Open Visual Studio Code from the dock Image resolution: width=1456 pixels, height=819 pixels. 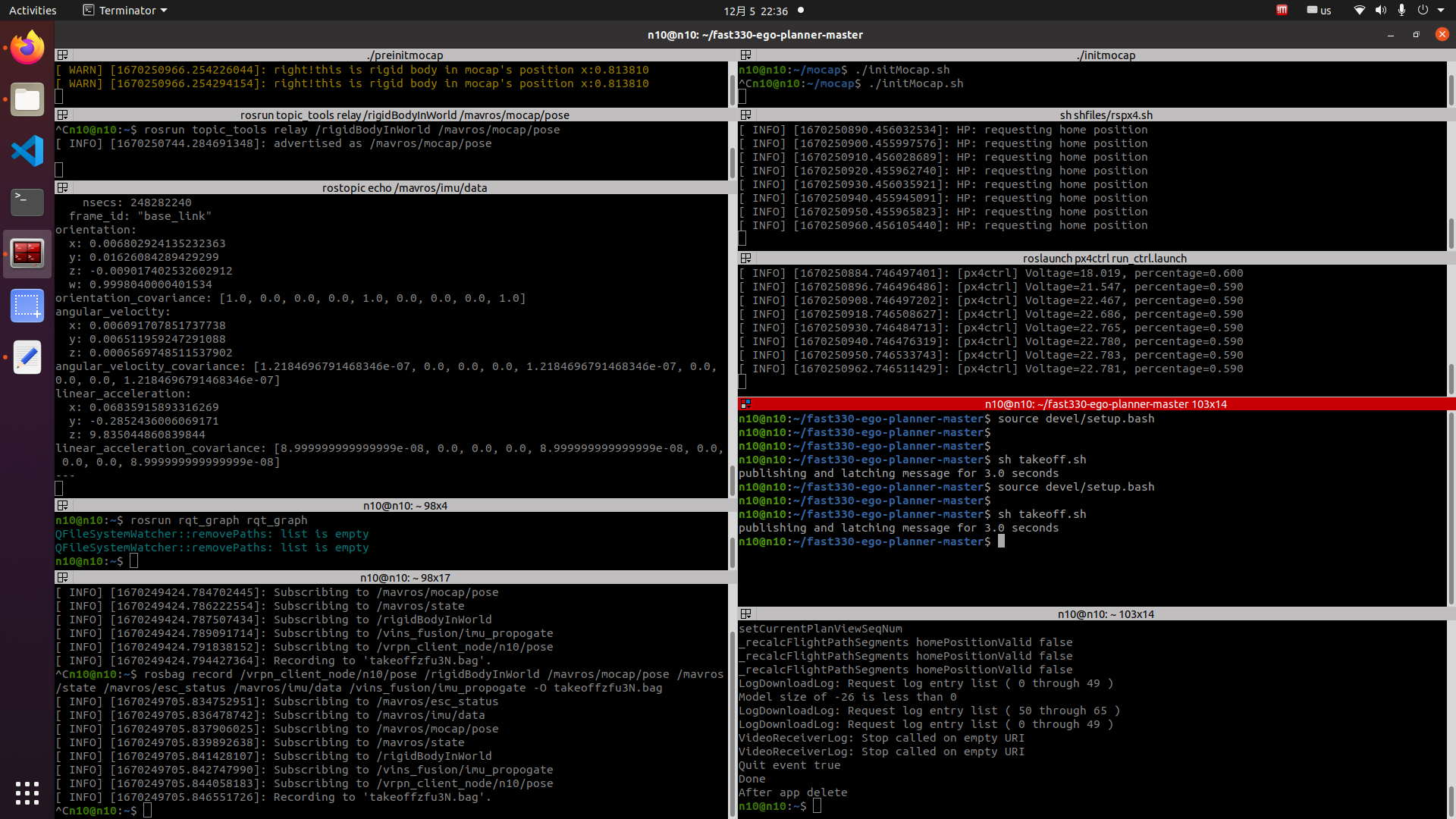point(27,151)
